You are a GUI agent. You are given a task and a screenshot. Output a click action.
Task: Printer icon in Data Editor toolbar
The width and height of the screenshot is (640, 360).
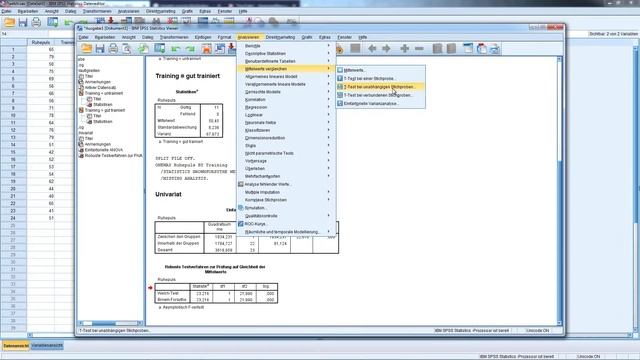[x=36, y=22]
